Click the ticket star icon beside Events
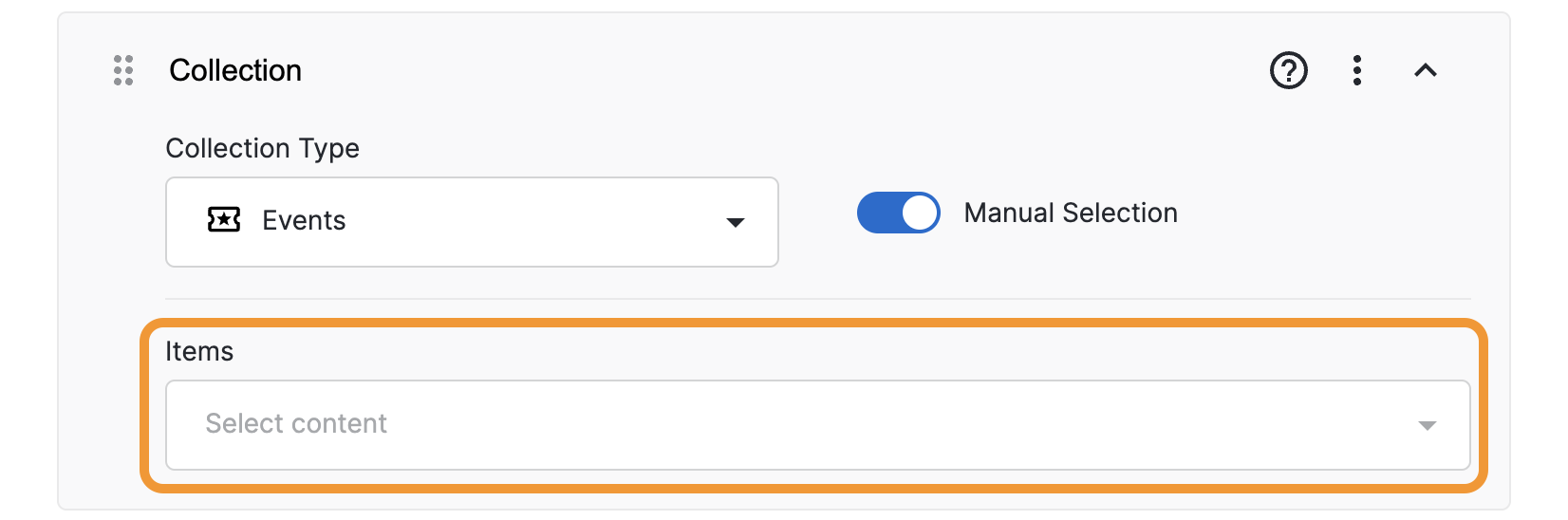The width and height of the screenshot is (1568, 520). point(224,220)
